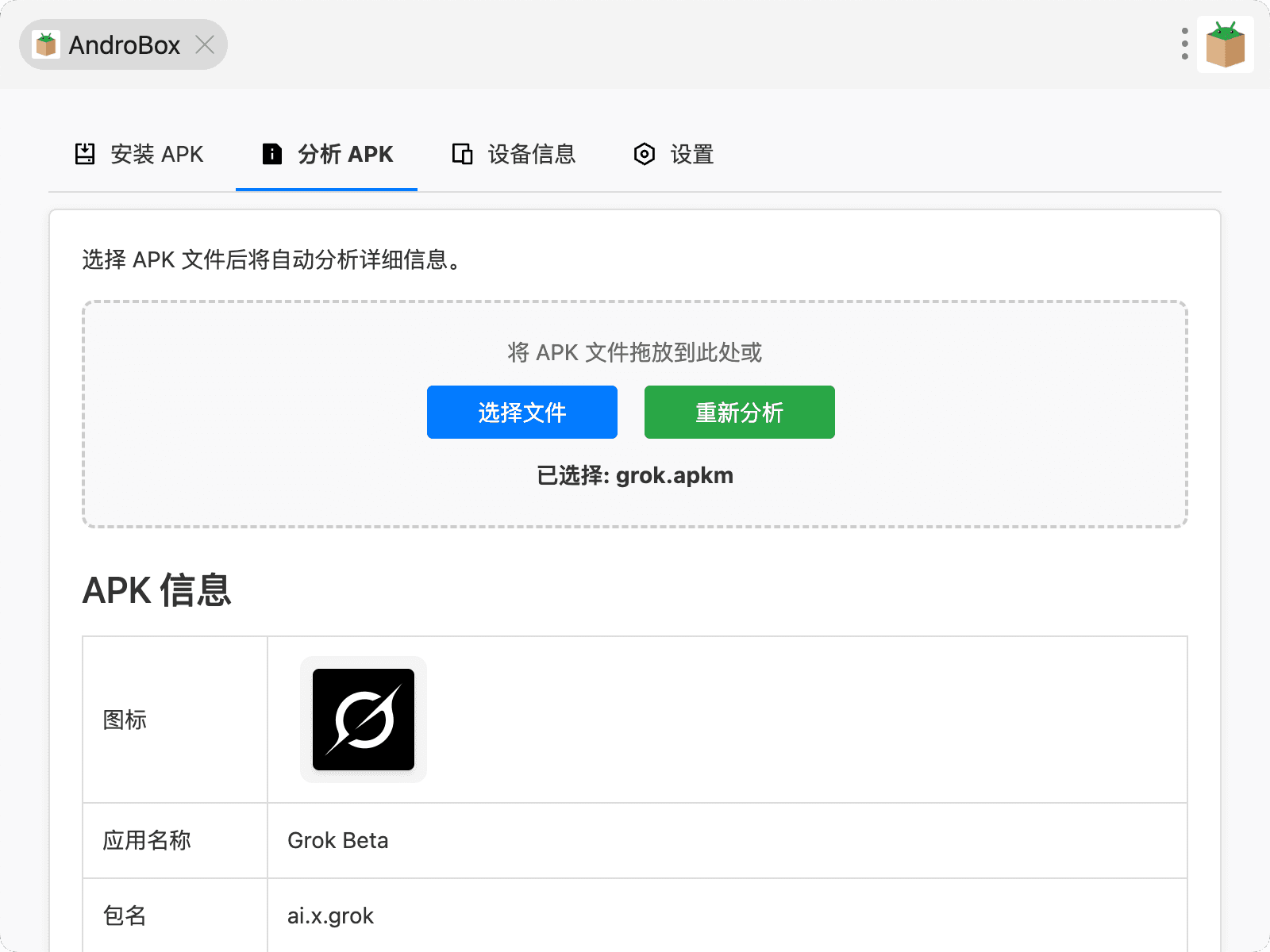Open the 设备信息 tab
This screenshot has width=1270, height=952.
point(514,154)
